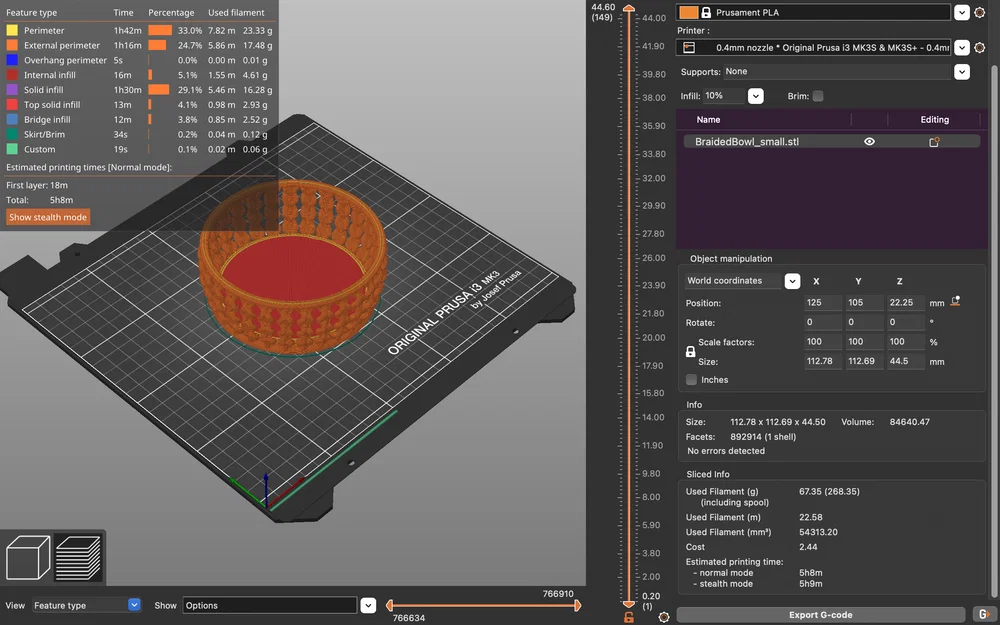Click the editing icon for BraidedBowl_small.stl

[x=934, y=142]
